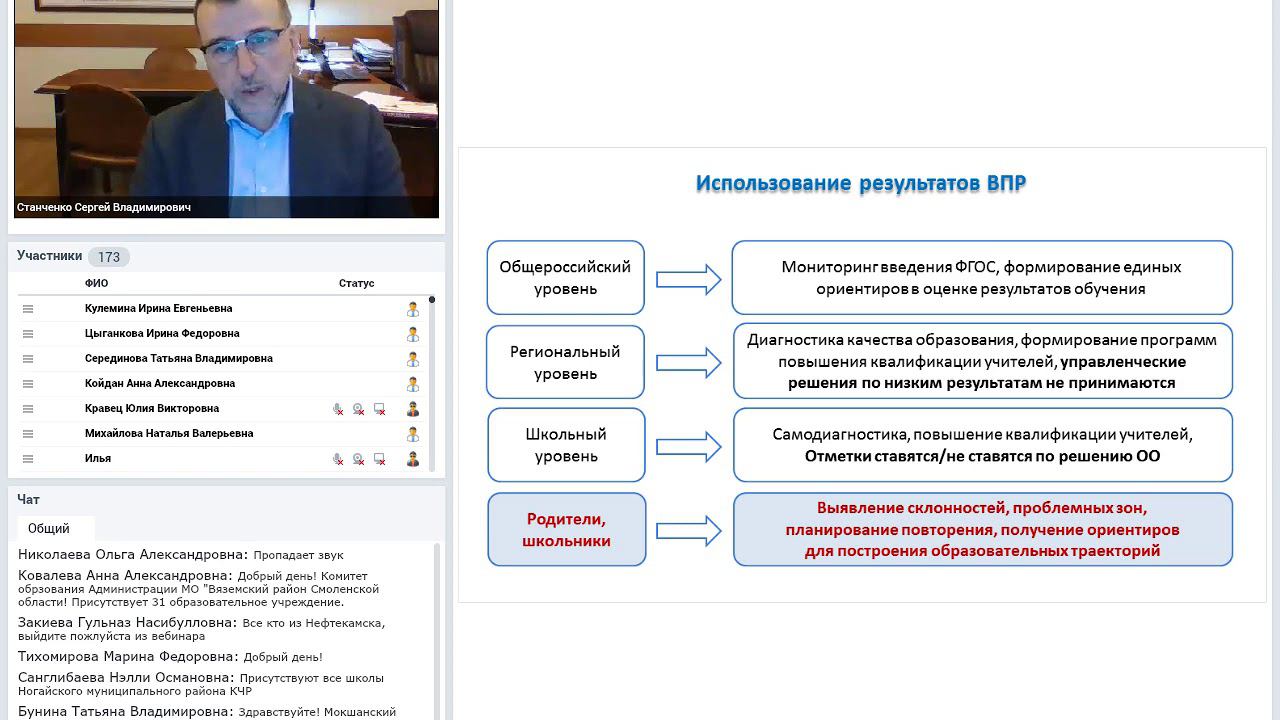Click user role icon for Цыганкова Ирина Федоровна
The width and height of the screenshot is (1280, 720).
412,334
